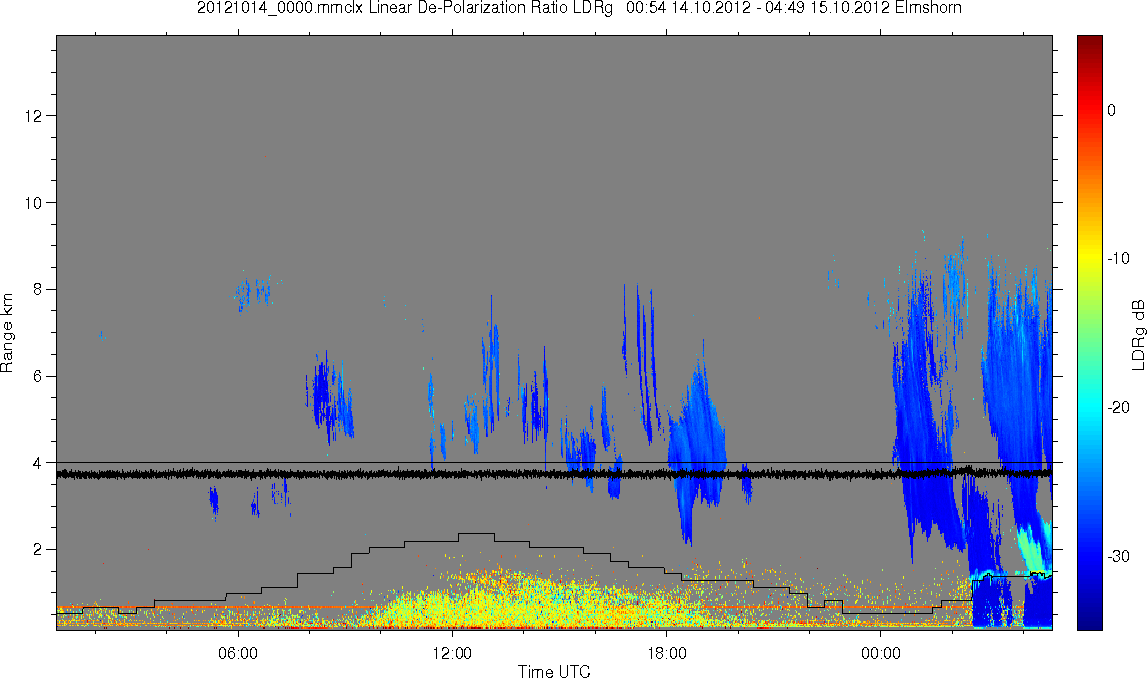The height and width of the screenshot is (678, 1147).
Task: Click the range tick label 2
Action: [37, 549]
